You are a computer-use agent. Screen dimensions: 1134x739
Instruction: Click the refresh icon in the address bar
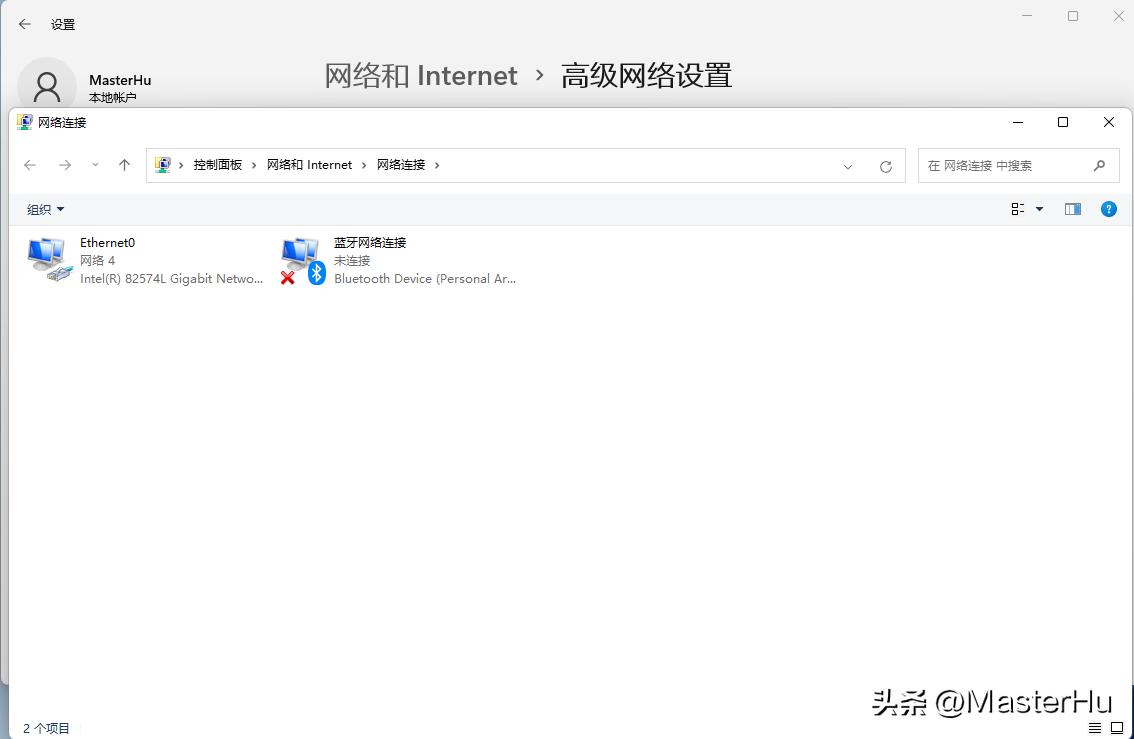[886, 165]
